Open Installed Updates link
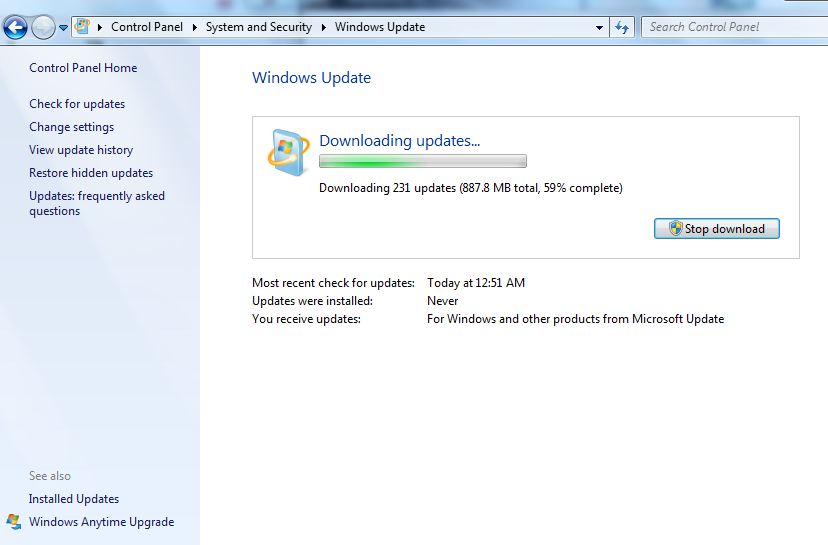Screen dimensions: 828x545 tap(73, 499)
